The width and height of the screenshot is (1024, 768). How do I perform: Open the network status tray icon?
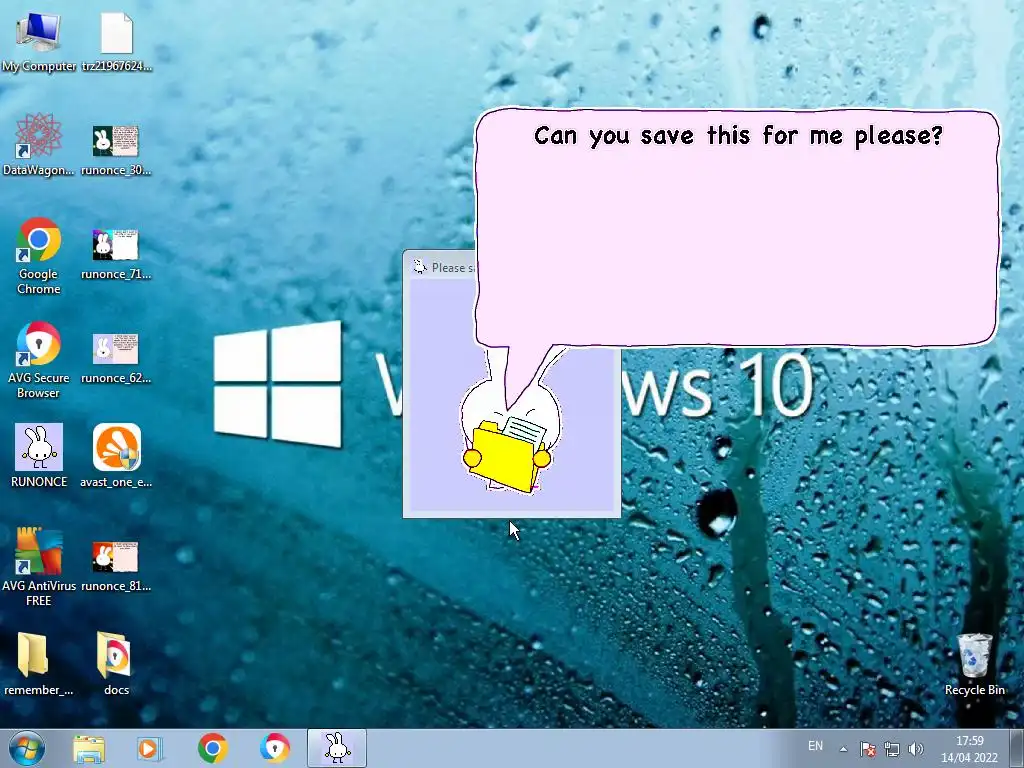(891, 749)
